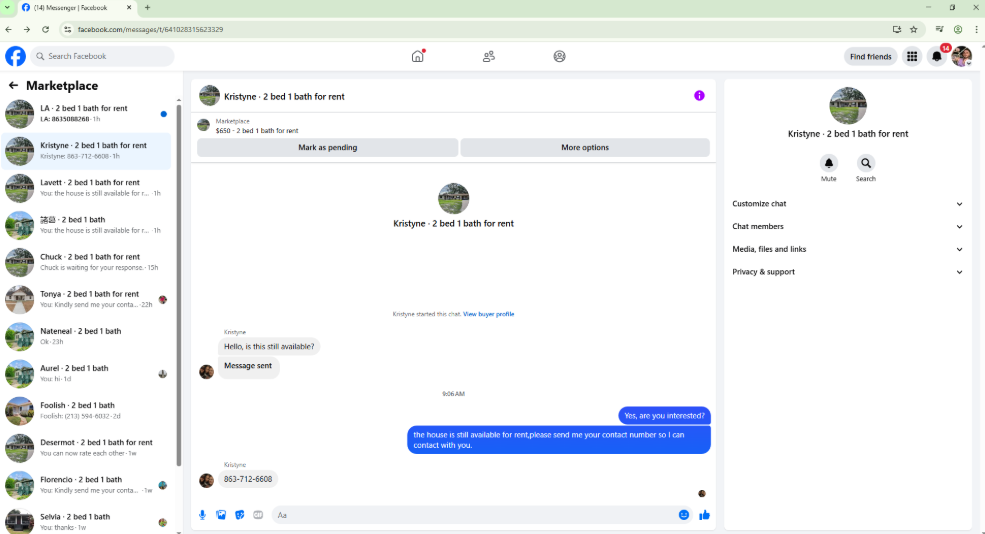Click Find friends button

coord(871,57)
